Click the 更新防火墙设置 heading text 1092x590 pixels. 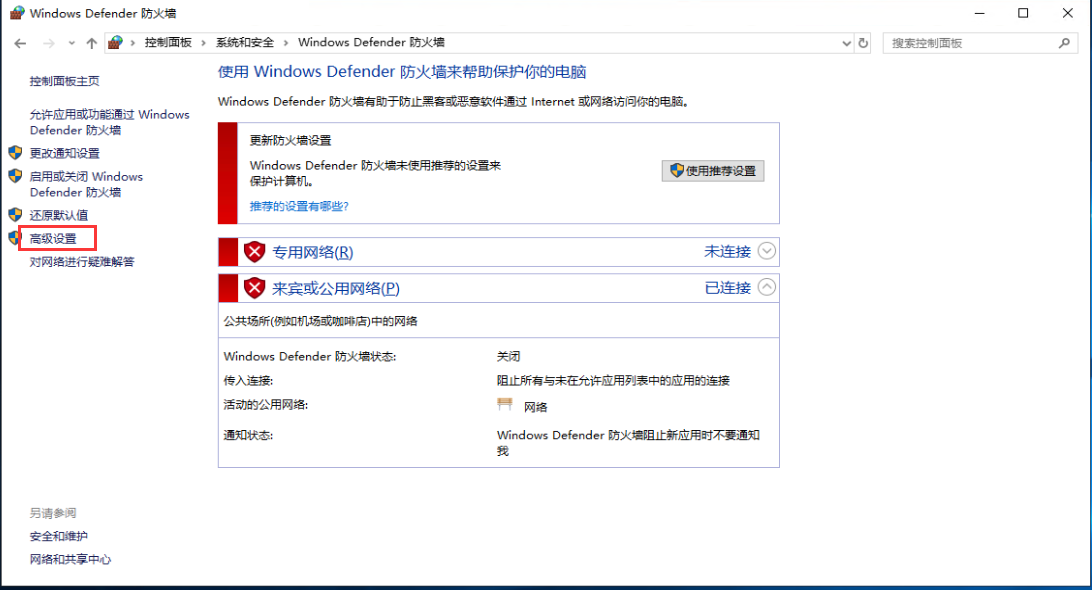pyautogui.click(x=290, y=141)
